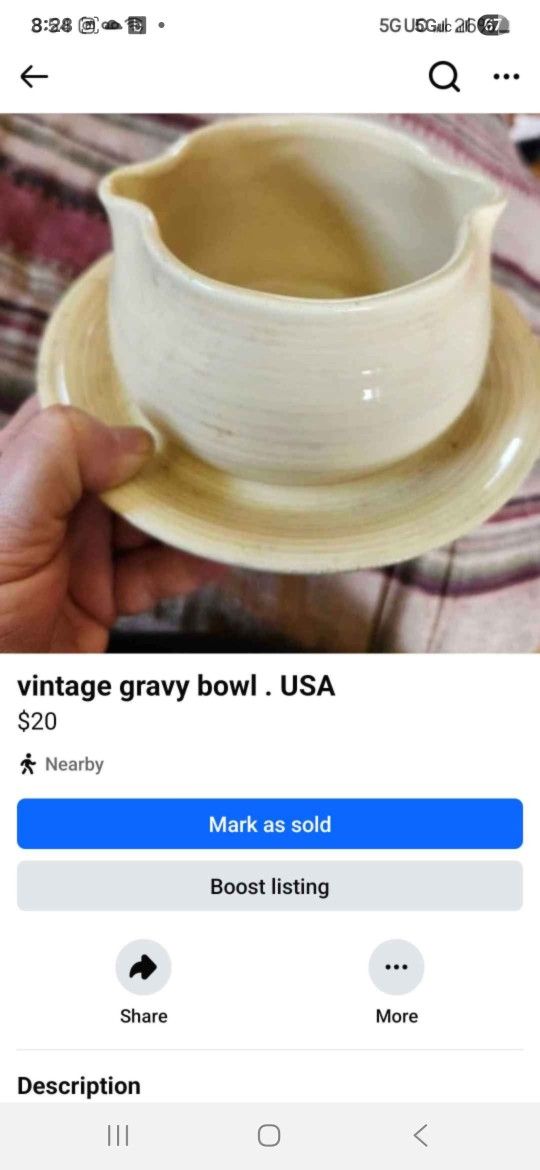Click the Mark as sold button
540x1170 pixels.
tap(270, 824)
